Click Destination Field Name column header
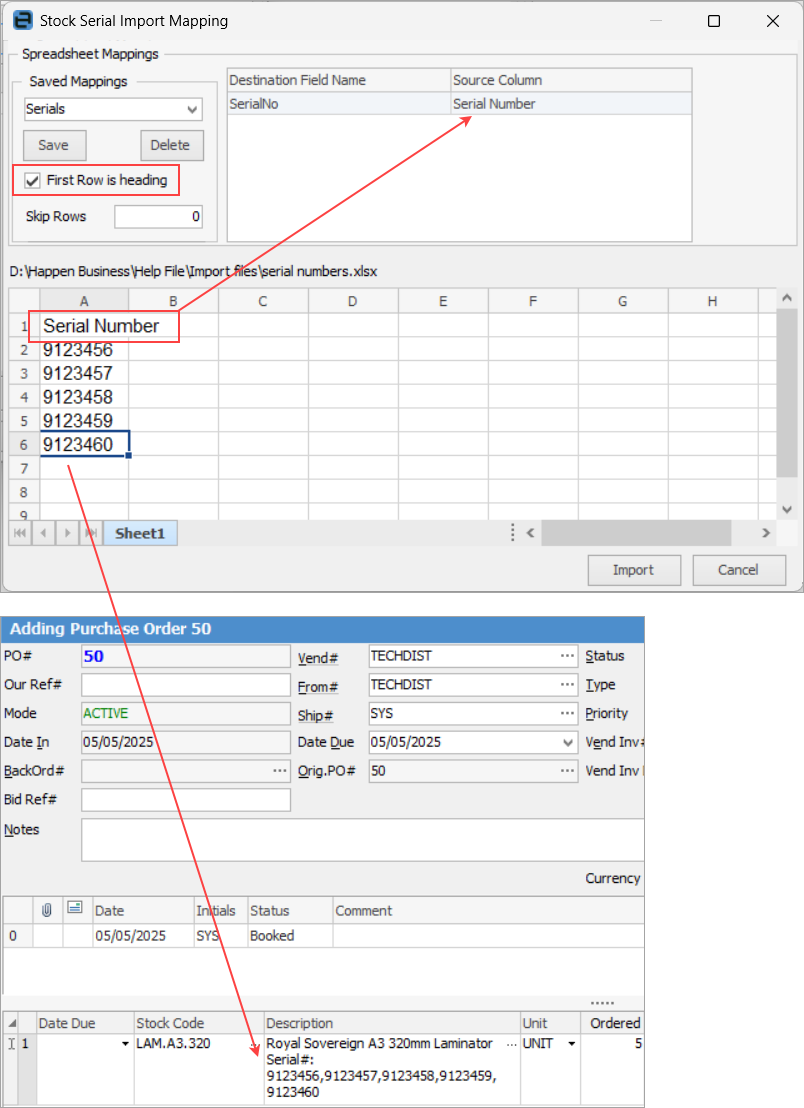 pos(339,81)
